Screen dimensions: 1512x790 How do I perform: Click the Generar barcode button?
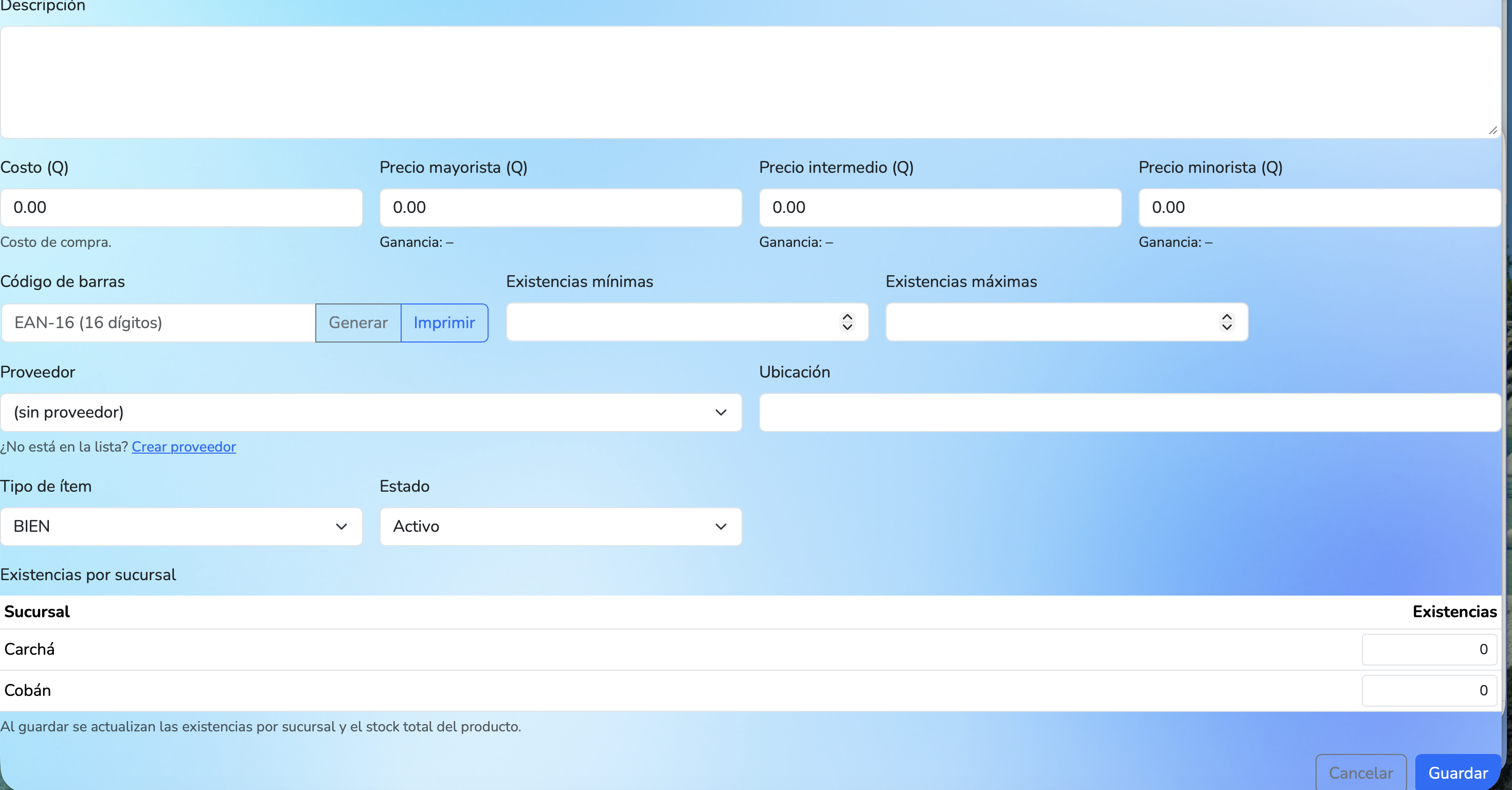tap(358, 323)
